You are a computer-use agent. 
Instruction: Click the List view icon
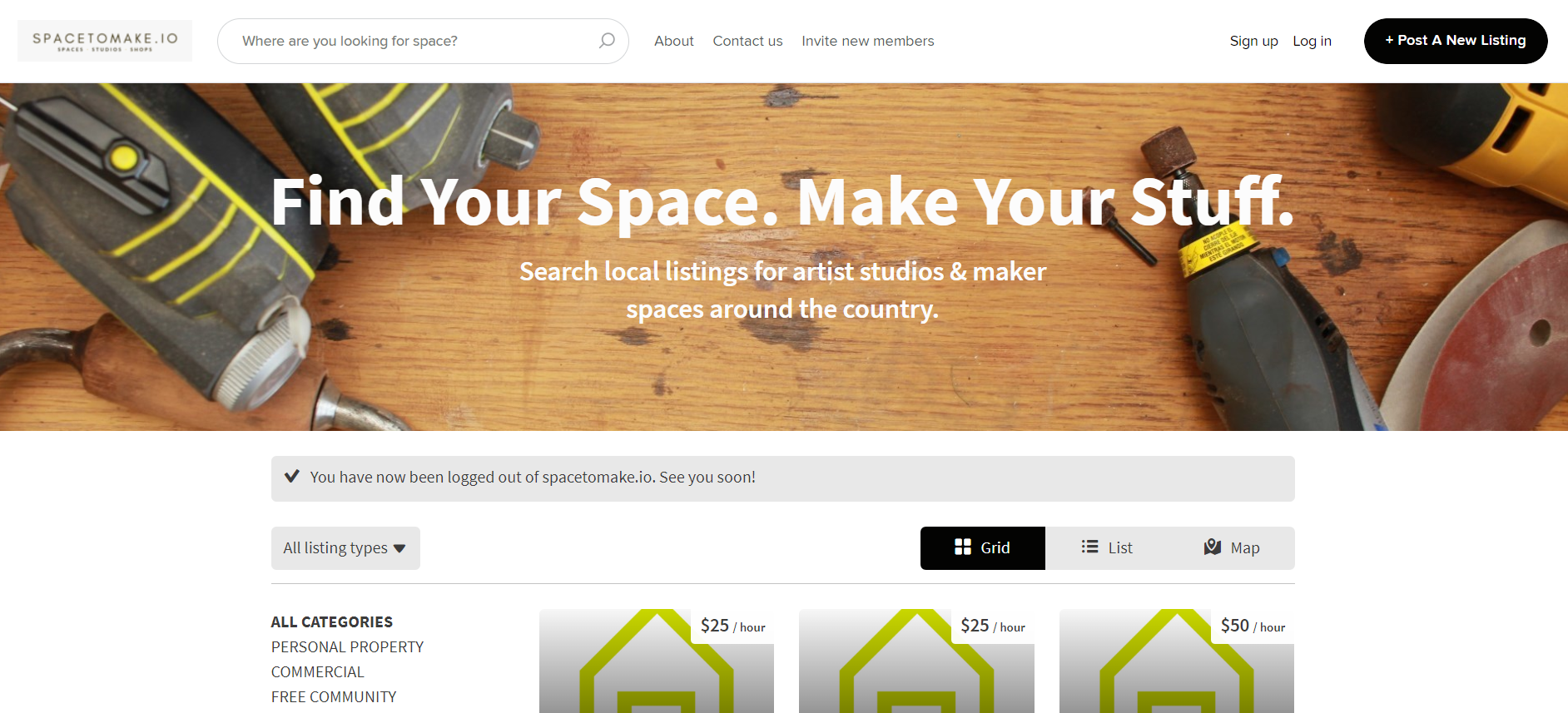coord(1089,547)
